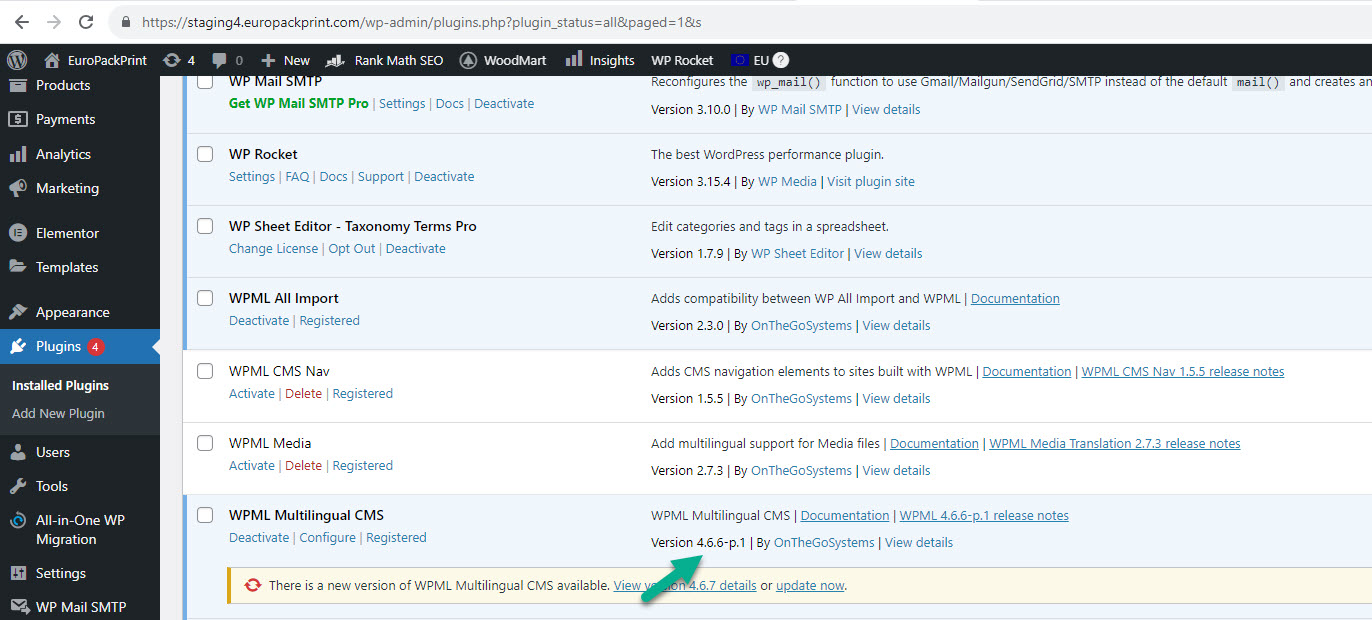Click the help question mark icon
Viewport: 1372px width, 620px height.
point(781,60)
